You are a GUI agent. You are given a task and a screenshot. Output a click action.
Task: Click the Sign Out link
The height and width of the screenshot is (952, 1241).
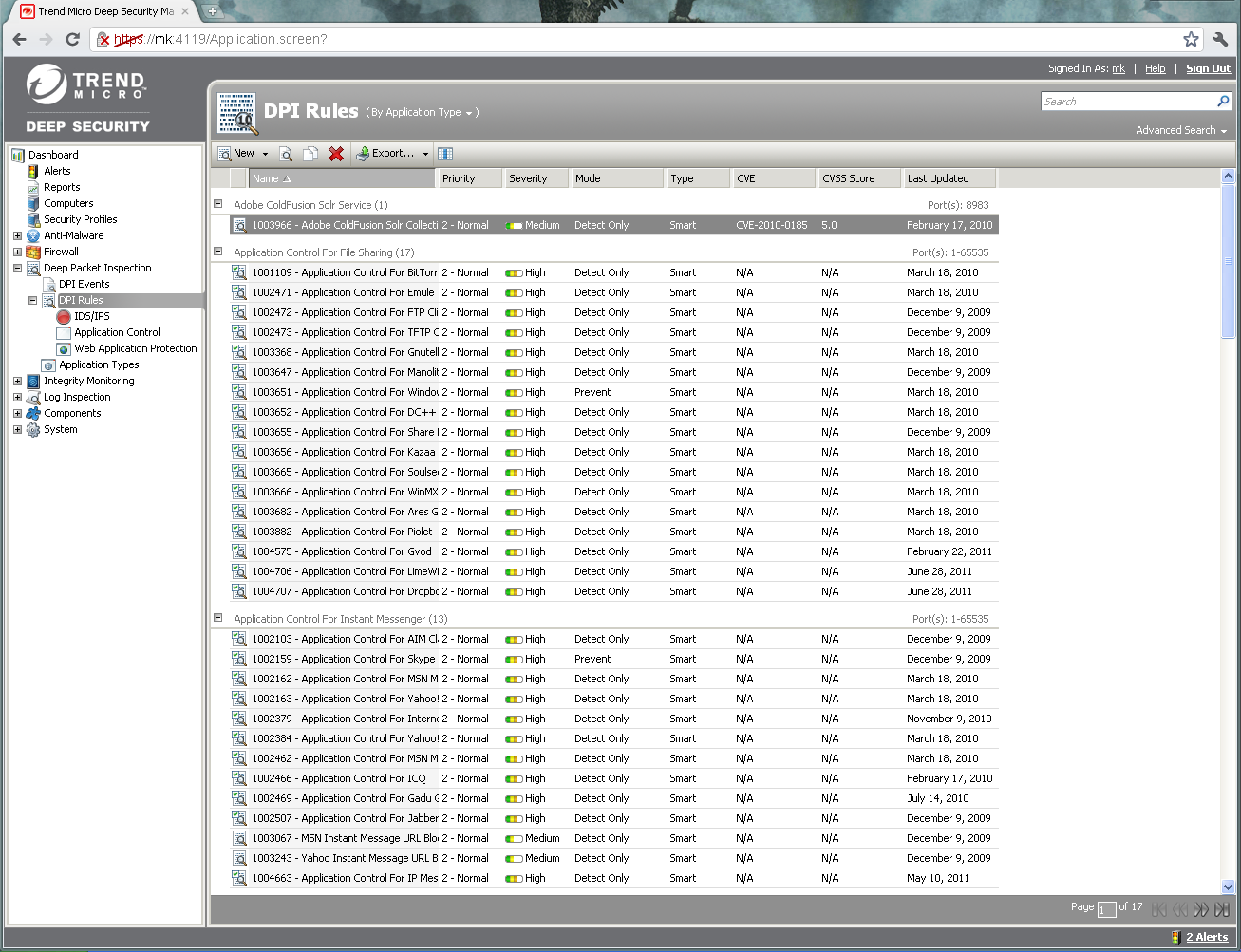(1208, 68)
